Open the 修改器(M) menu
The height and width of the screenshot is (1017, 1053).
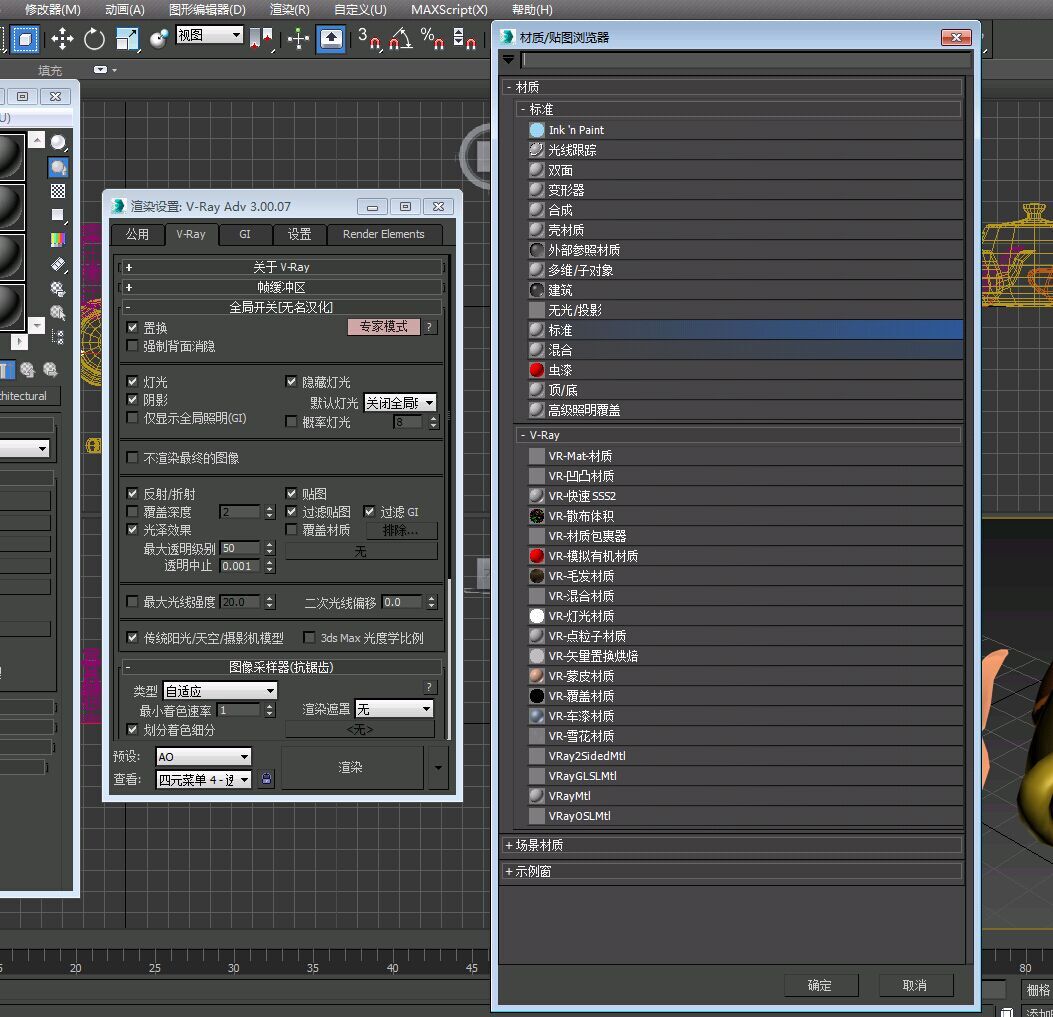coord(52,9)
